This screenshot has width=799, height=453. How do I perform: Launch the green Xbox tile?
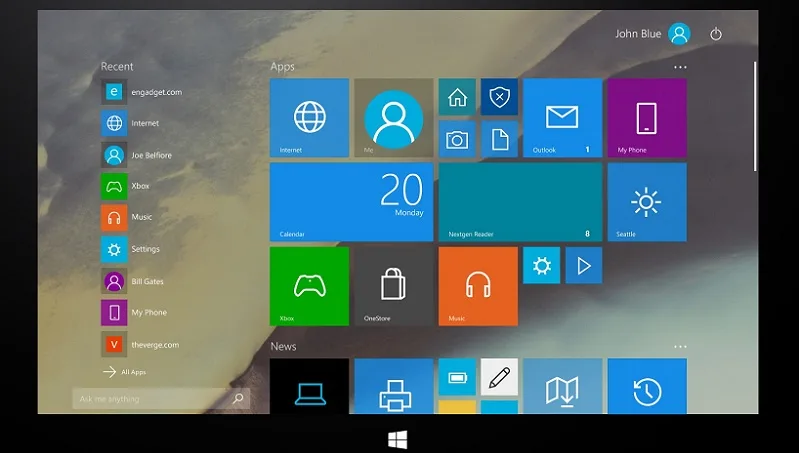click(x=309, y=286)
